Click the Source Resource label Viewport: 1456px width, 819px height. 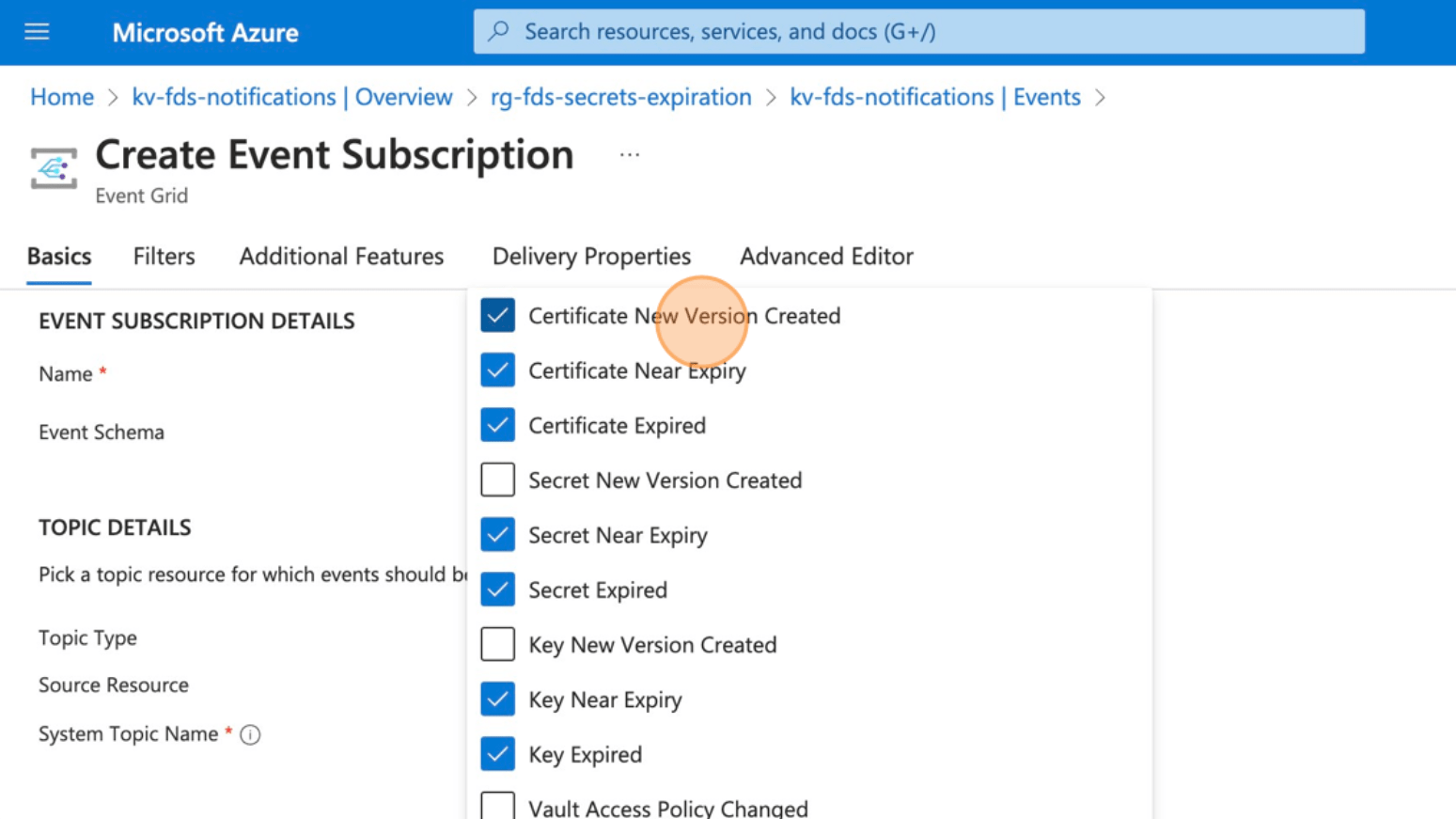[x=114, y=685]
